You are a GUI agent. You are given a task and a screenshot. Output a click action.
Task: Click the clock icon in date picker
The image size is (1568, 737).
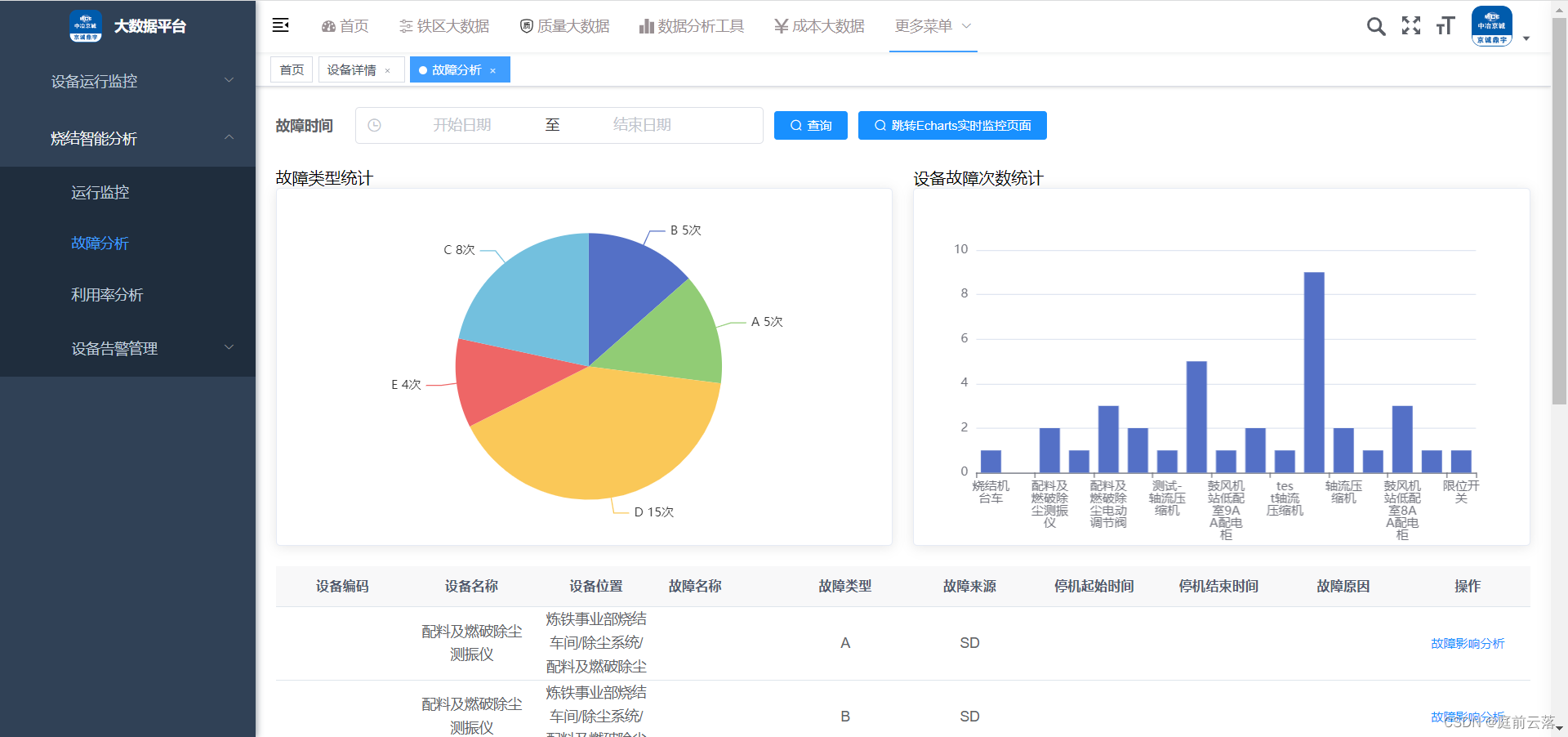pos(374,125)
